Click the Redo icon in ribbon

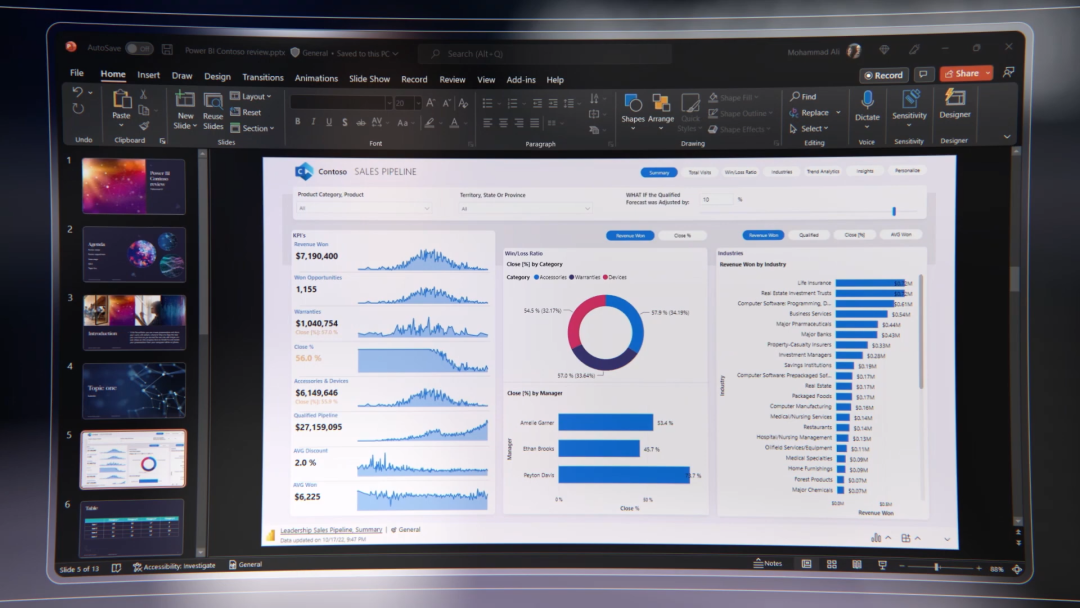[78, 109]
